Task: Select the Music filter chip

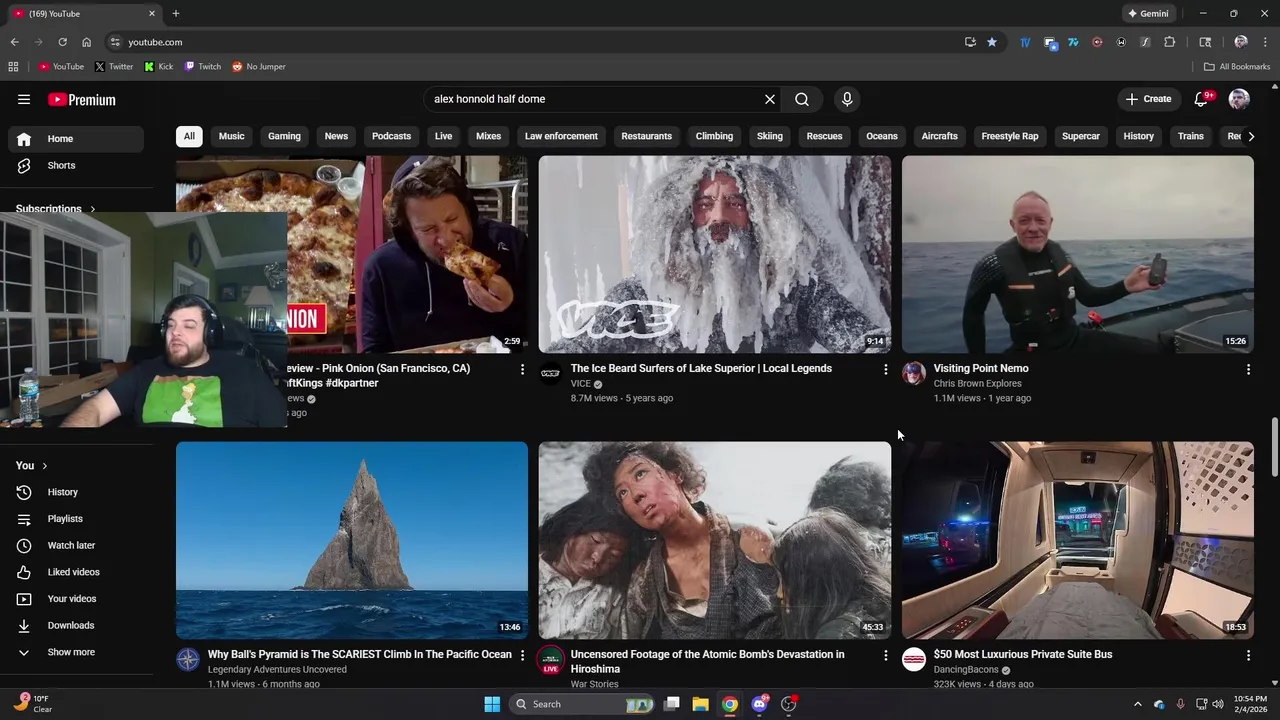Action: tap(231, 136)
